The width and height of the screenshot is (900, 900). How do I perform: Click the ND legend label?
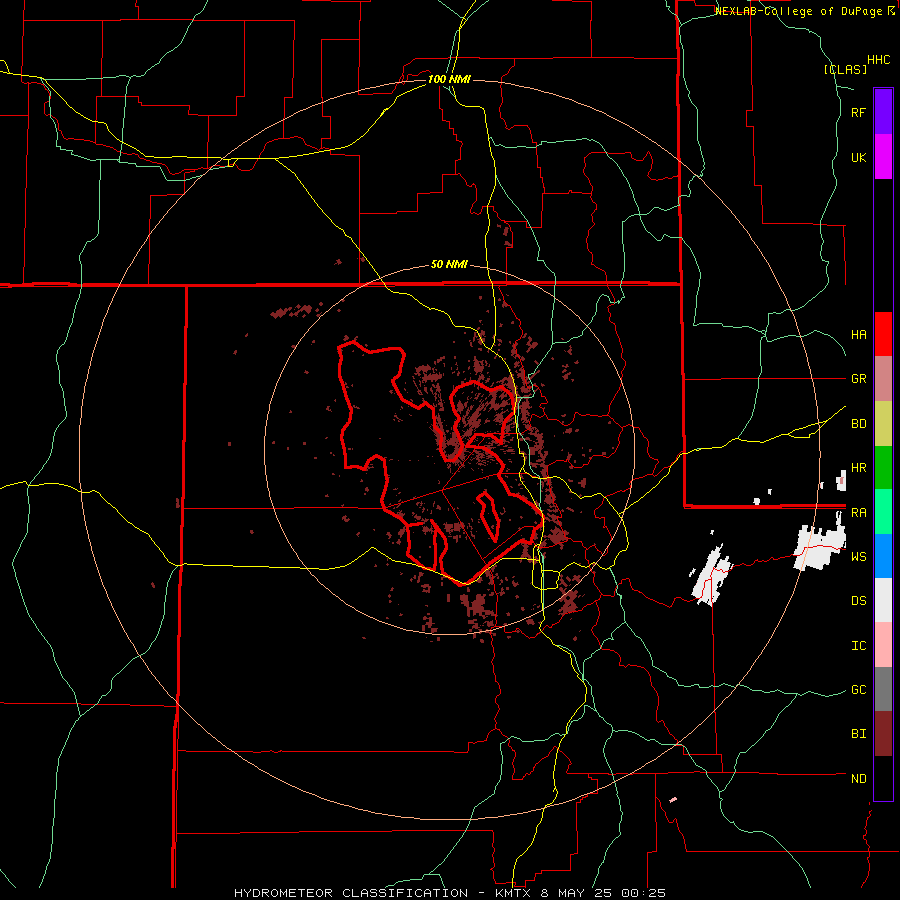(858, 778)
